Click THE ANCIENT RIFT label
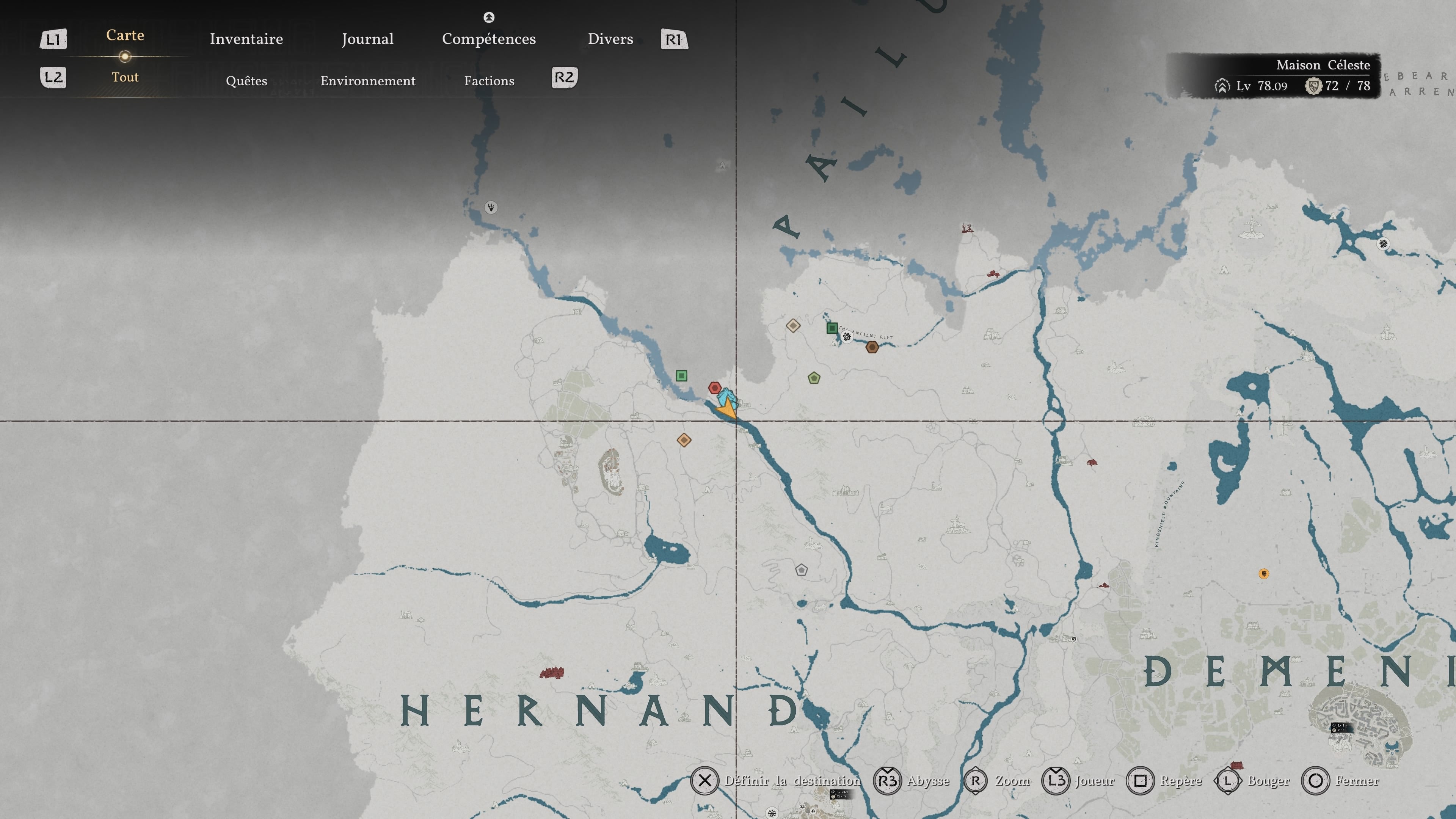This screenshot has width=1456, height=819. [866, 333]
